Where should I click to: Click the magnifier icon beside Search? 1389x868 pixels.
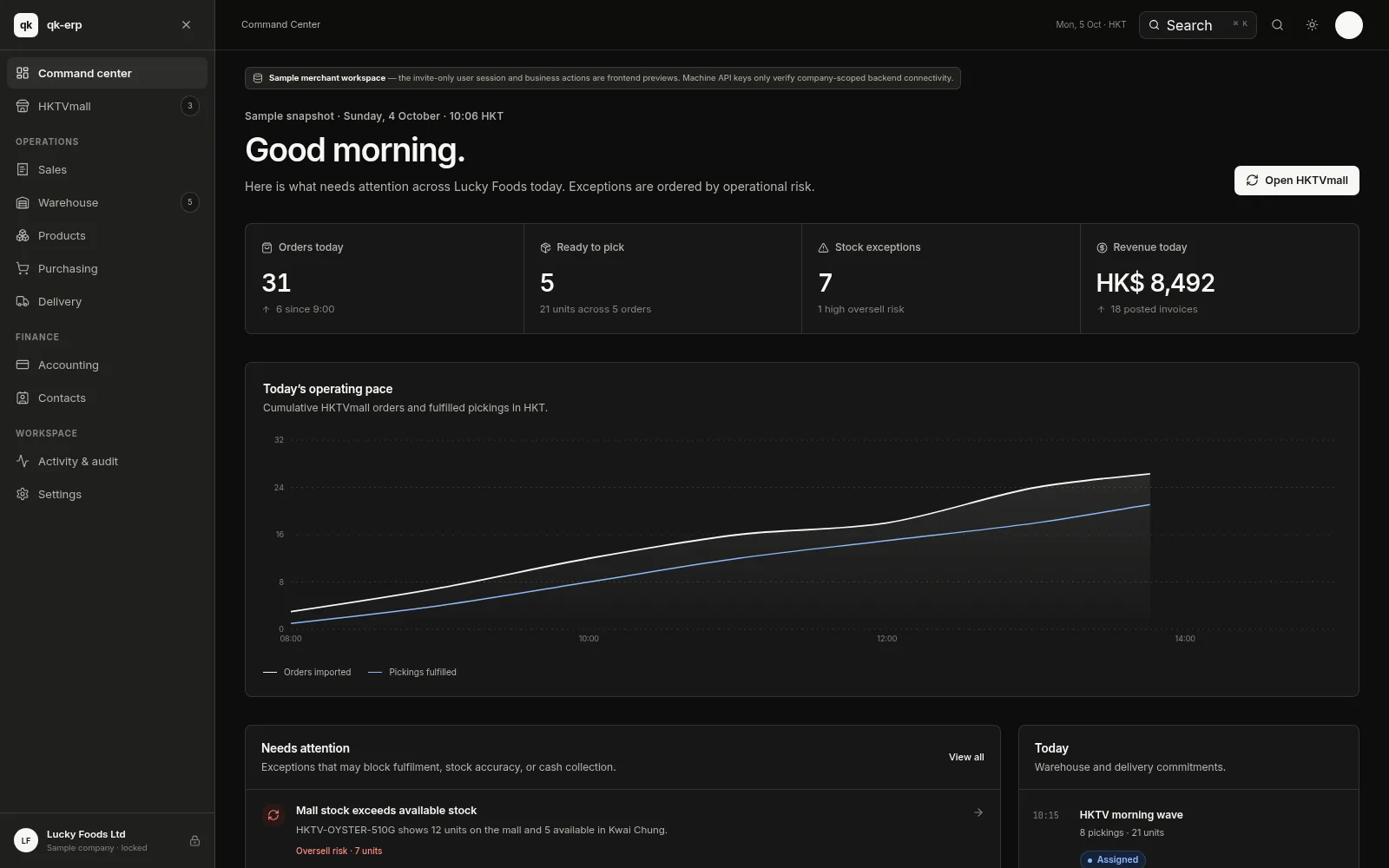pos(1277,25)
